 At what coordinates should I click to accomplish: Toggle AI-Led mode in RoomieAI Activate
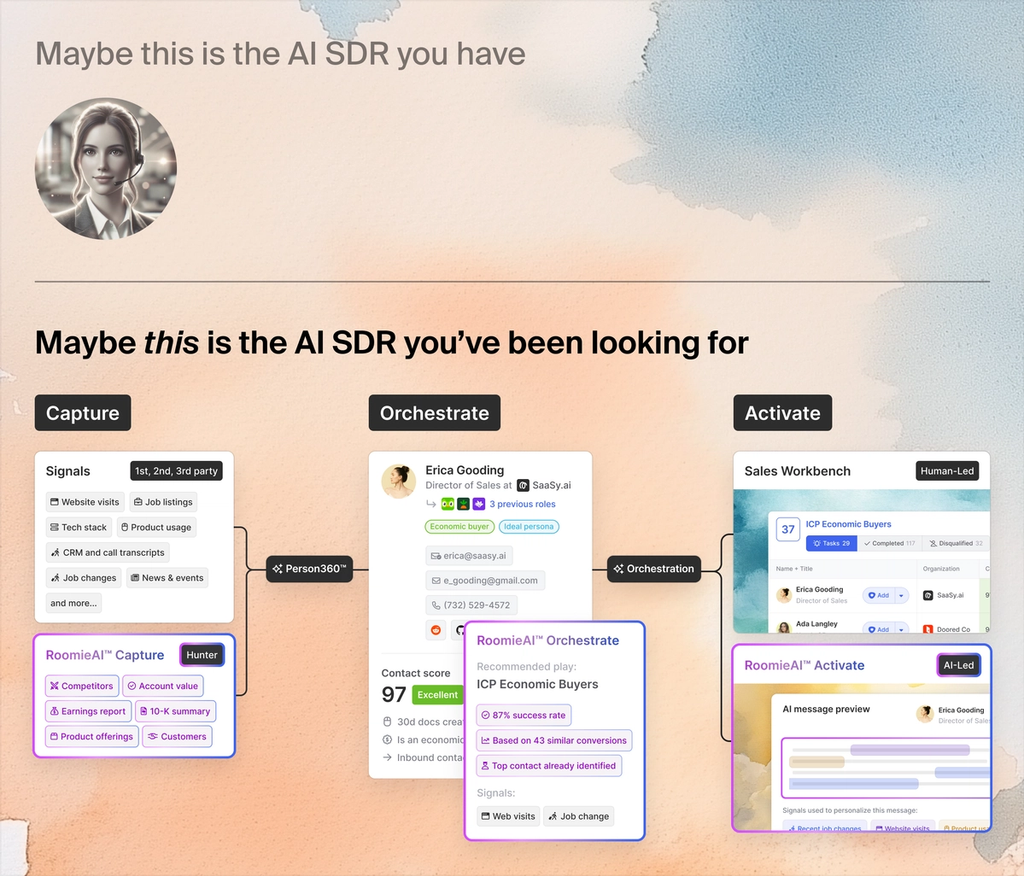tap(958, 664)
